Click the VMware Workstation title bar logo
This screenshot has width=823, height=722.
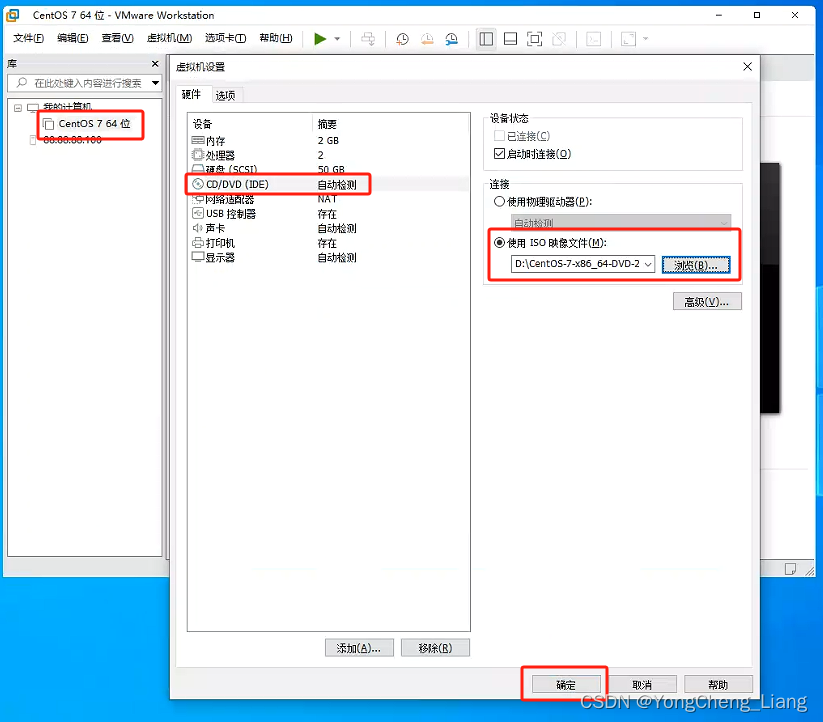(x=13, y=15)
